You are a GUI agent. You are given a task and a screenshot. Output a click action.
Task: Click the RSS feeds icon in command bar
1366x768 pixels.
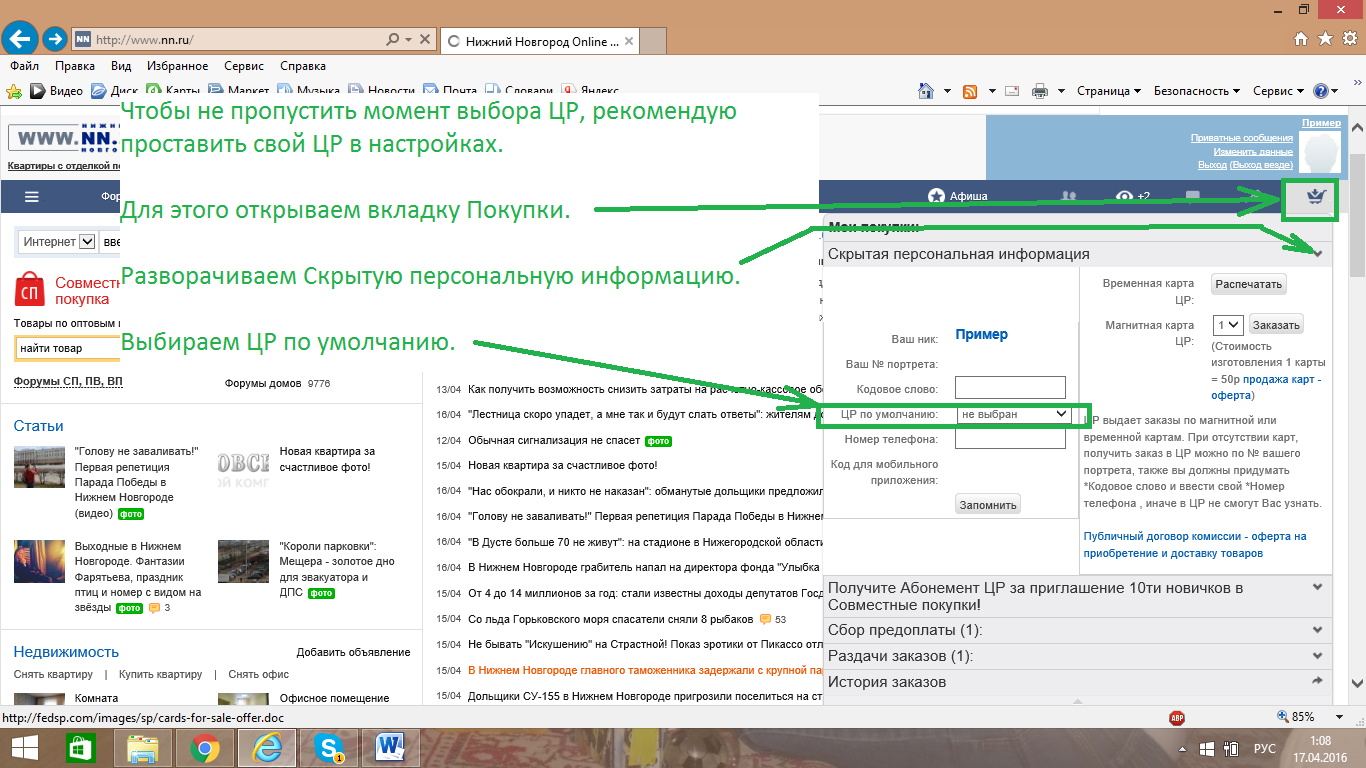click(970, 91)
